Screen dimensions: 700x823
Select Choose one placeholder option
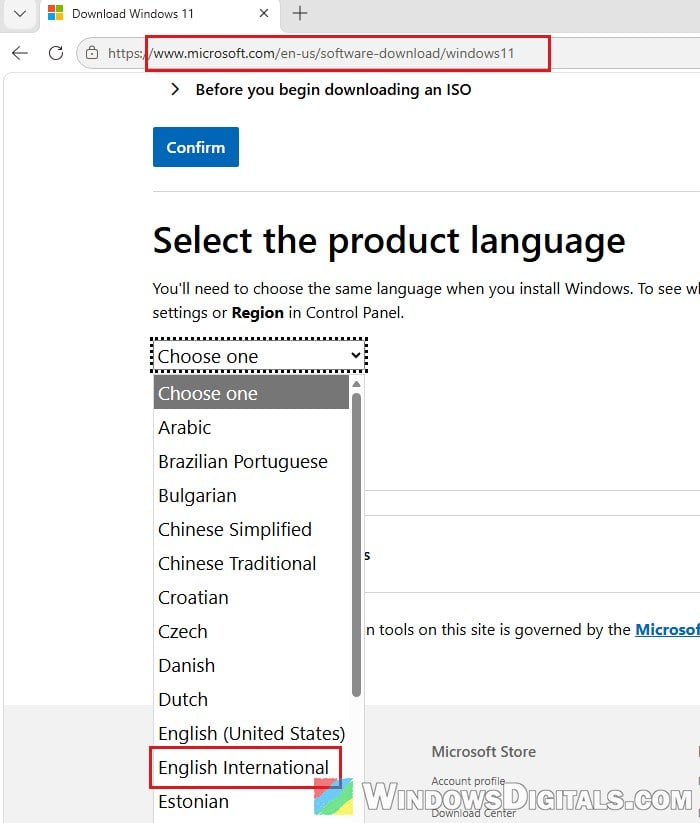pyautogui.click(x=251, y=393)
